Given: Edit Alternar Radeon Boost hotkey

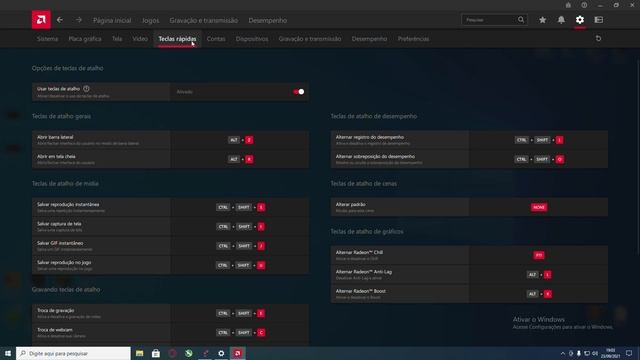Looking at the screenshot, I should point(539,294).
